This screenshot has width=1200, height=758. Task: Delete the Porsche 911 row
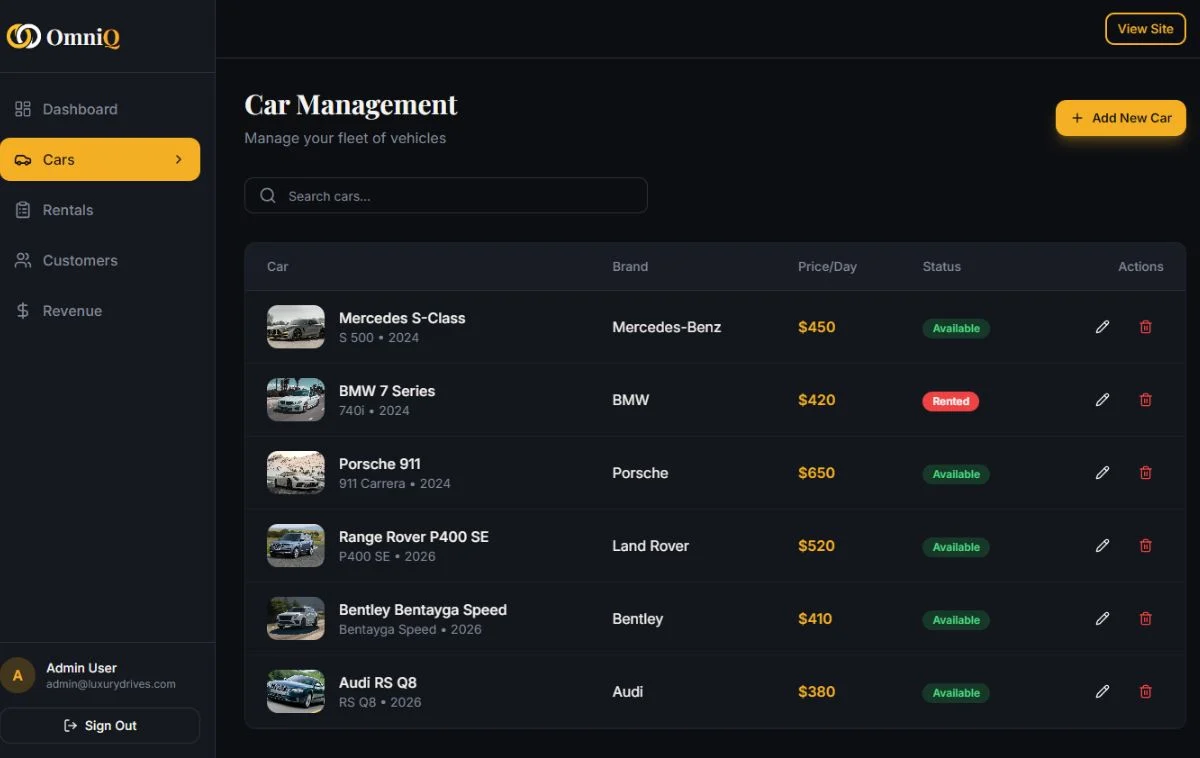coord(1146,473)
